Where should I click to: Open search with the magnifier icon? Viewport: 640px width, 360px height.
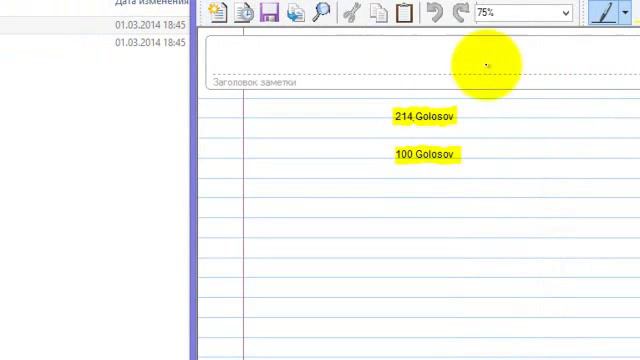click(x=321, y=12)
